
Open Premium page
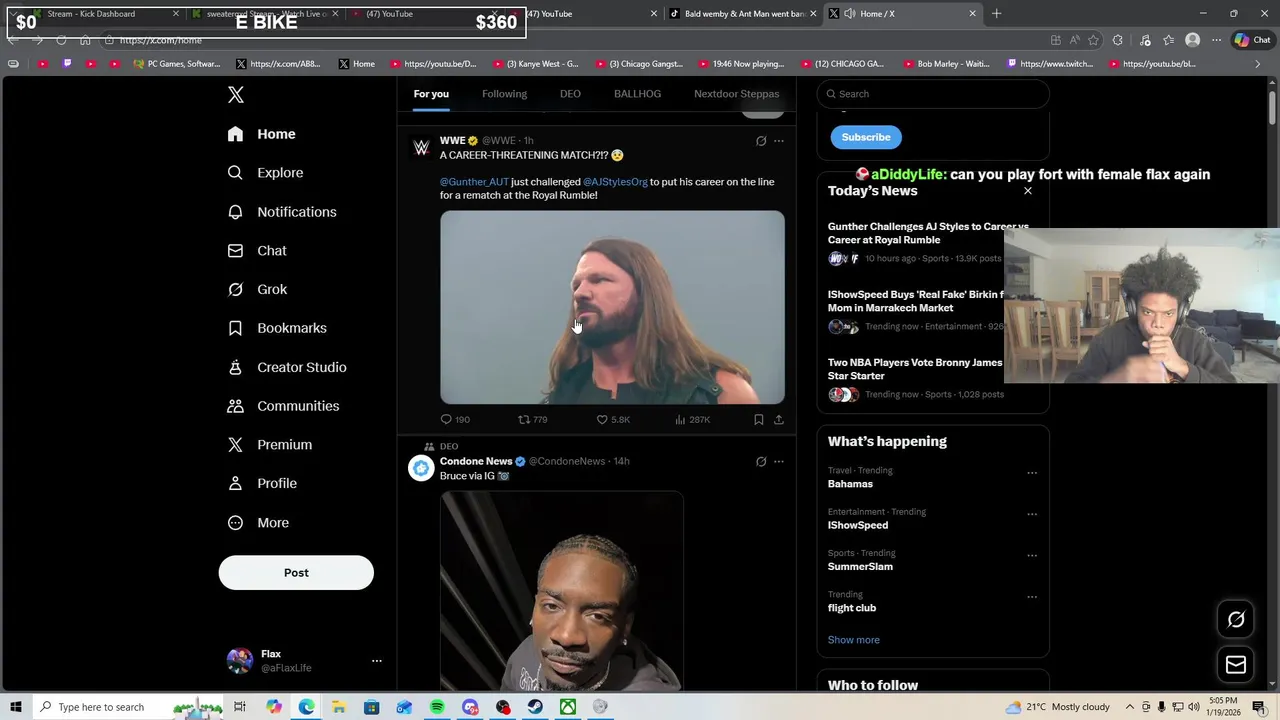coord(270,445)
